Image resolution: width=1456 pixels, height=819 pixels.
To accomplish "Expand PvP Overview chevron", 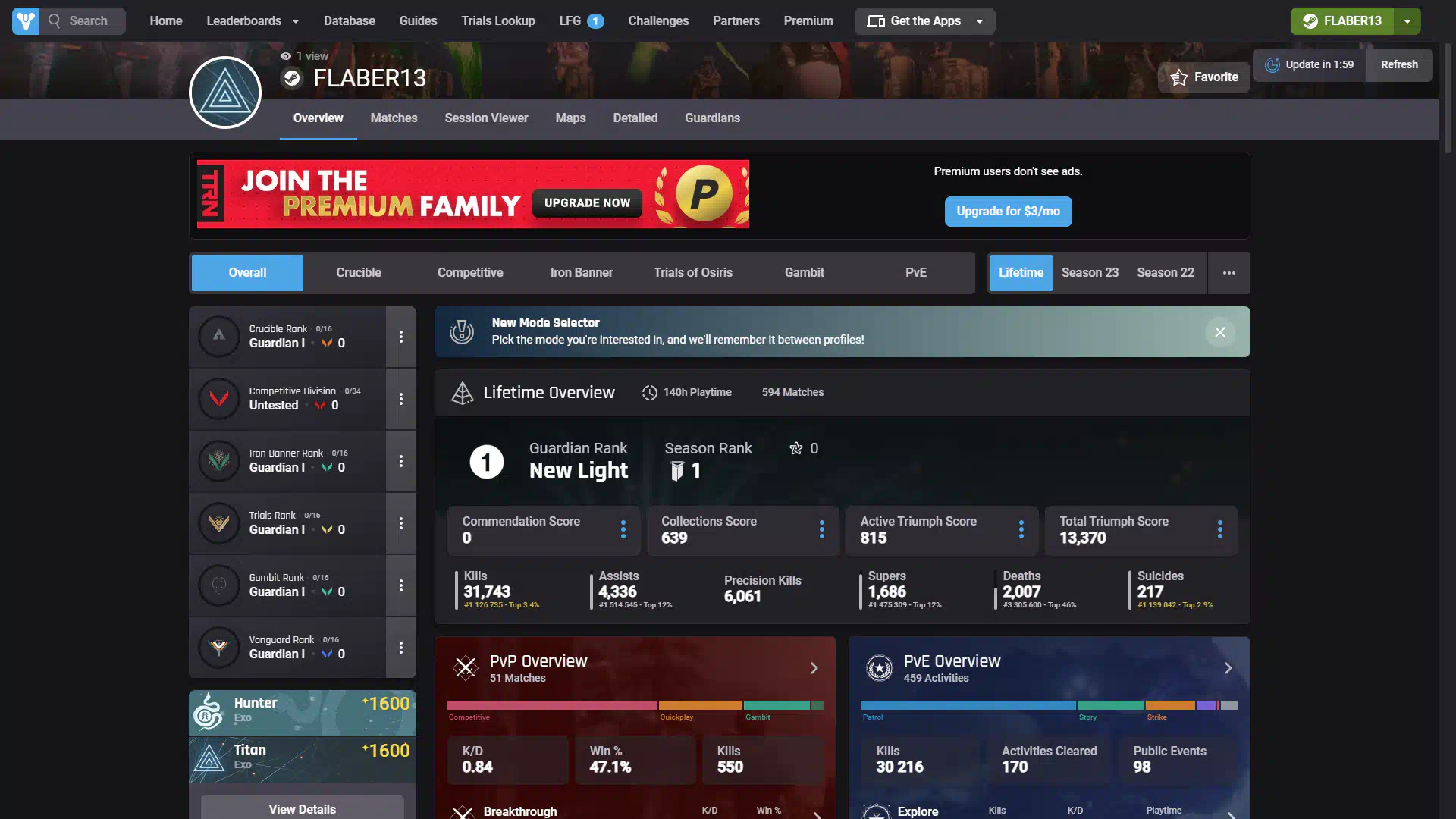I will pos(814,668).
